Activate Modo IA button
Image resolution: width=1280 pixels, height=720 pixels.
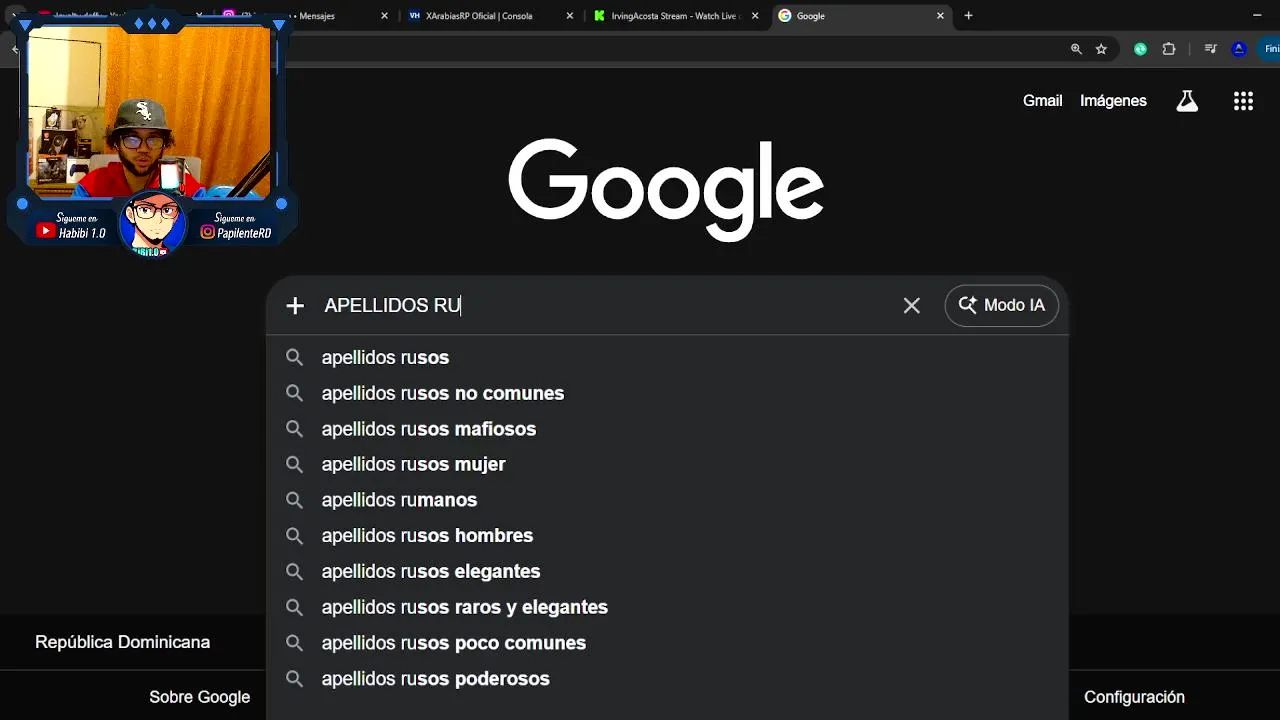[1001, 306]
